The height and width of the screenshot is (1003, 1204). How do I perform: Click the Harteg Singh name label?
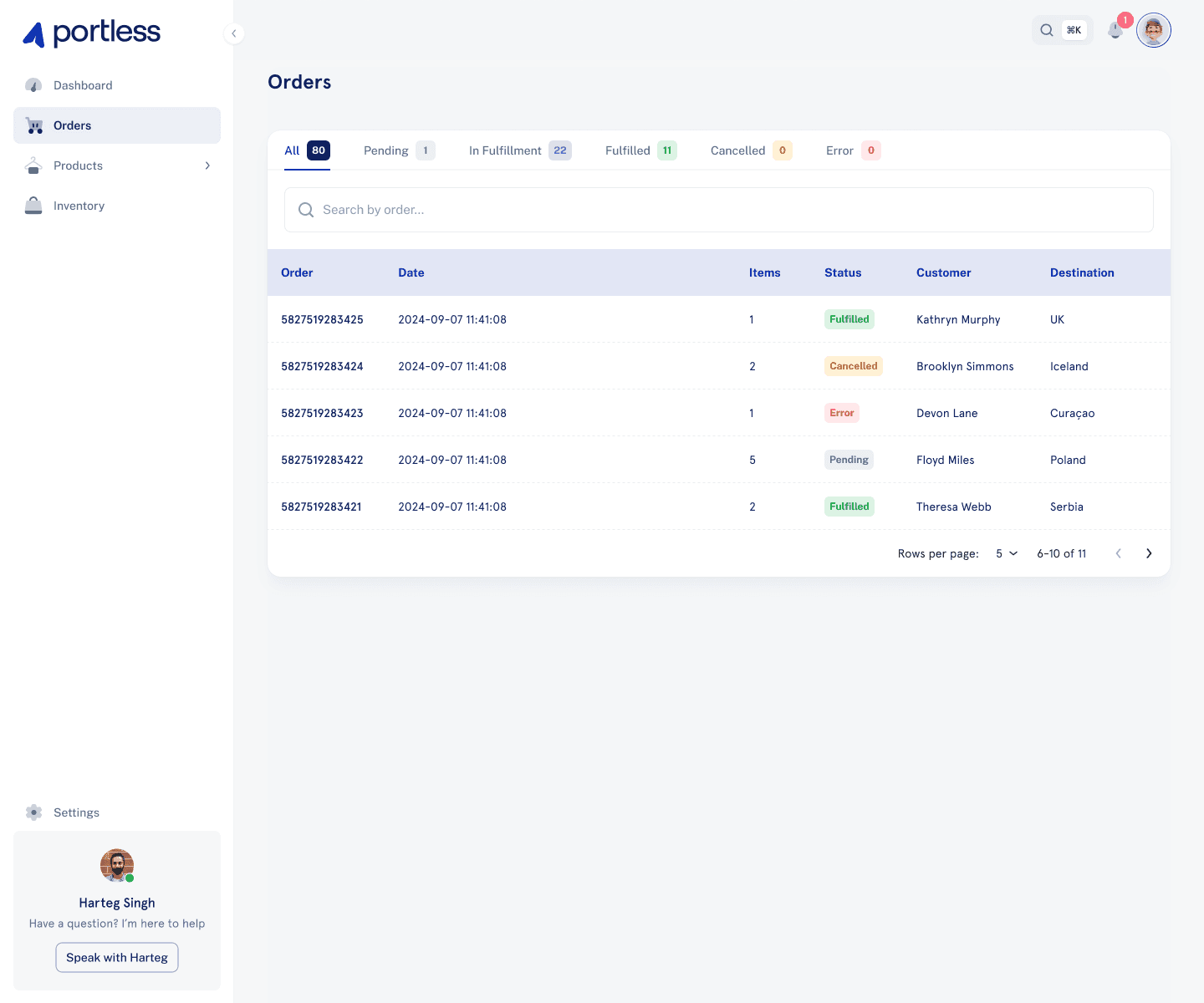[x=117, y=903]
